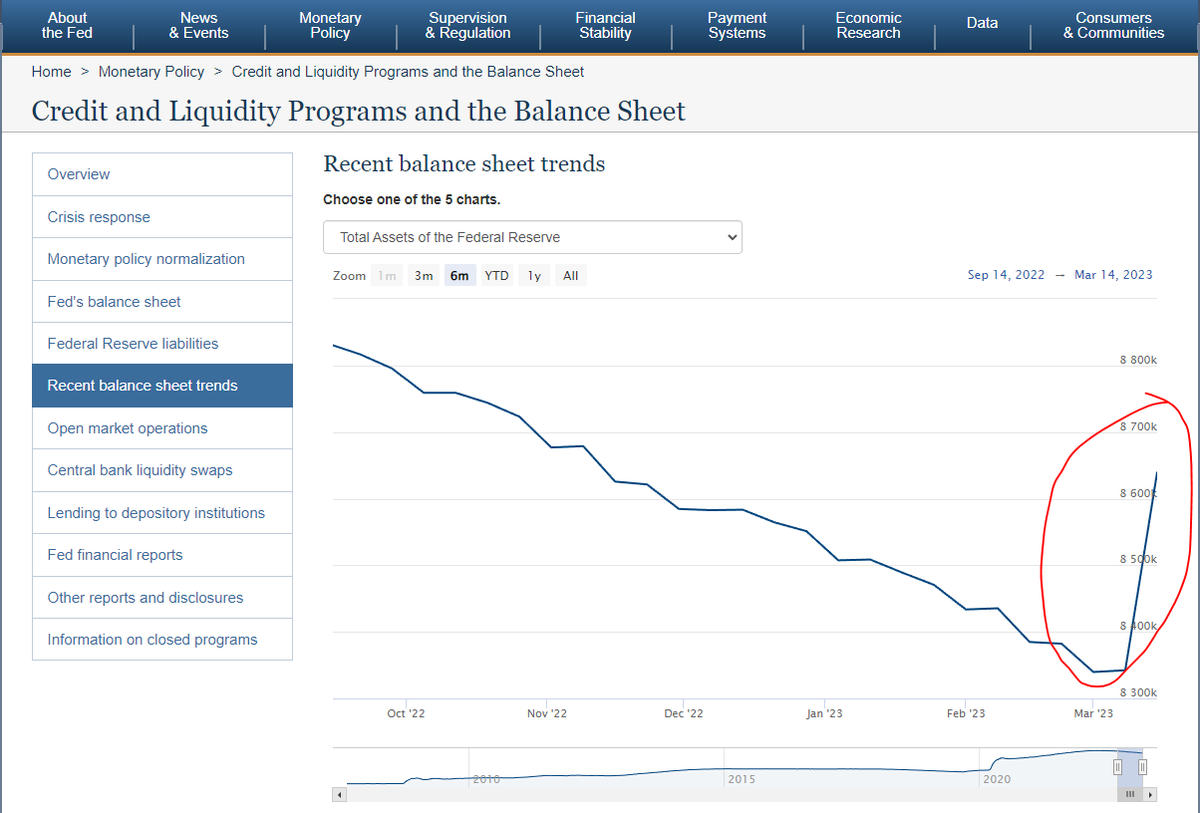Image resolution: width=1200 pixels, height=813 pixels.
Task: Open the Financial Stability menu
Action: tap(605, 26)
